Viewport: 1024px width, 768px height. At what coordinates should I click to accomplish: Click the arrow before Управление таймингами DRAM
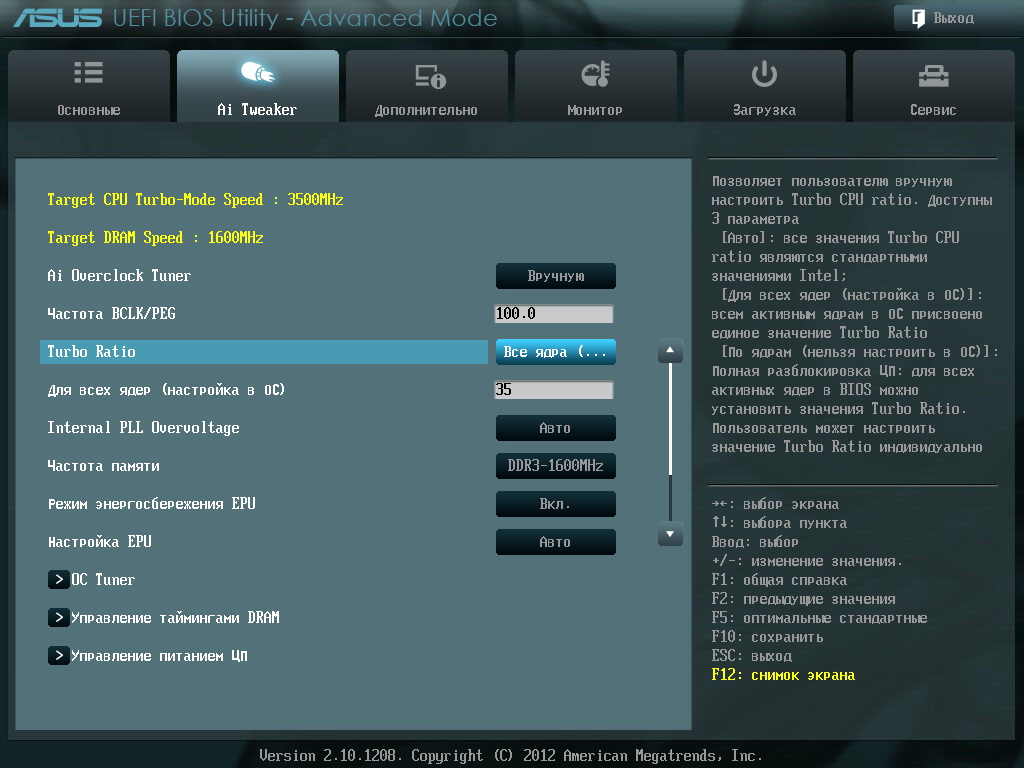coord(58,617)
